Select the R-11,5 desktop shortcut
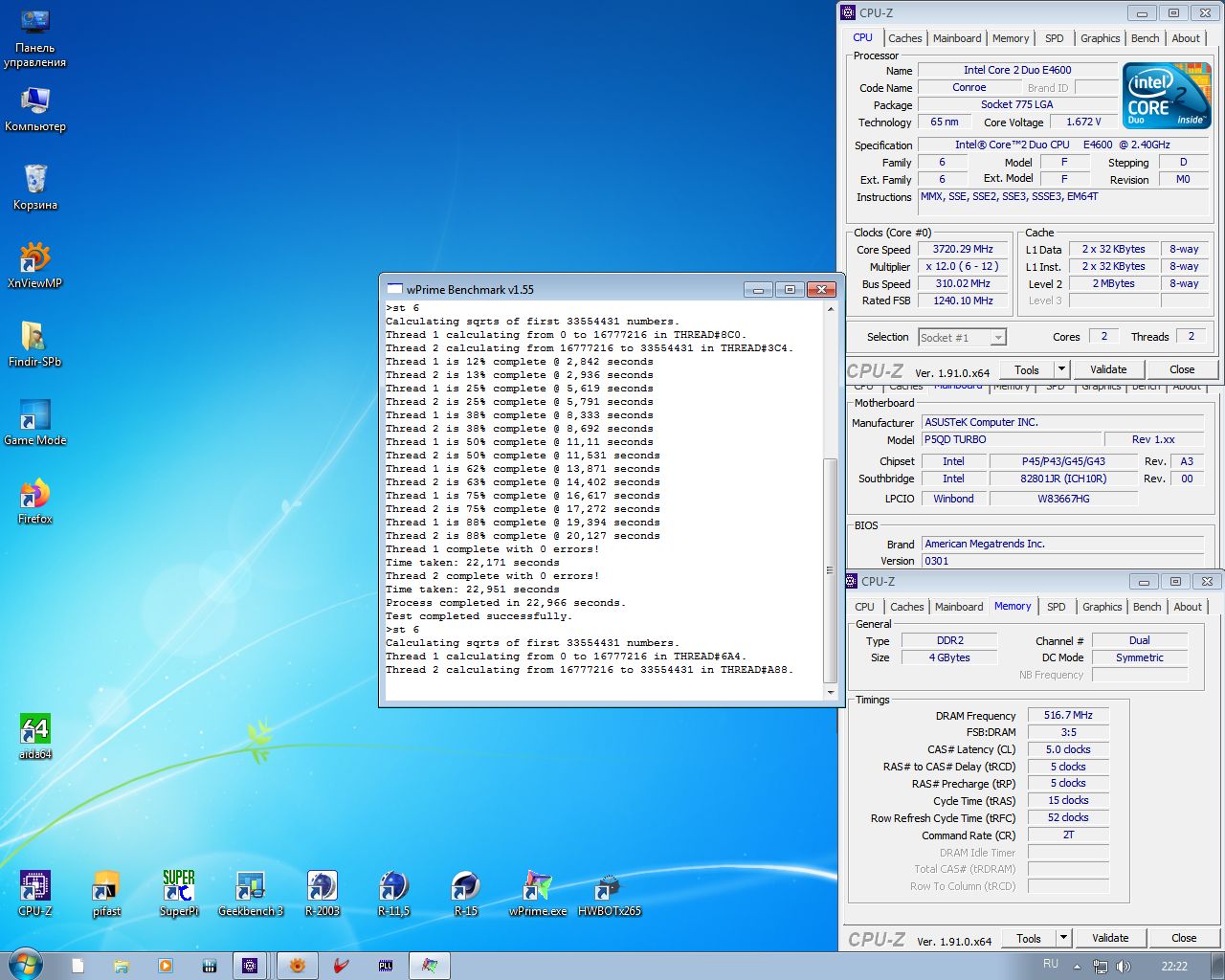 (x=394, y=894)
